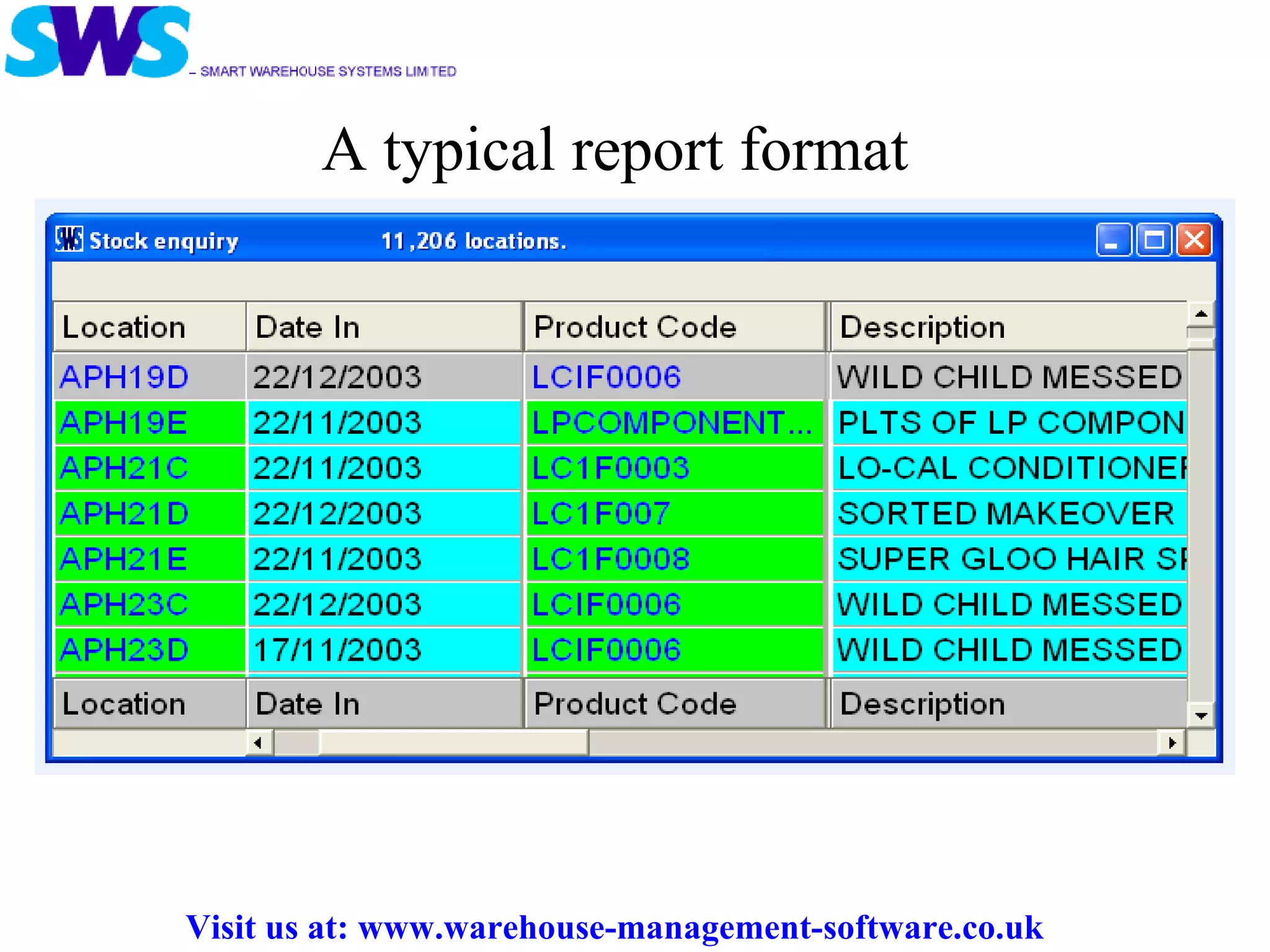Click product code LPCOMPONENT...
Image resolution: width=1270 pixels, height=952 pixels.
click(674, 423)
